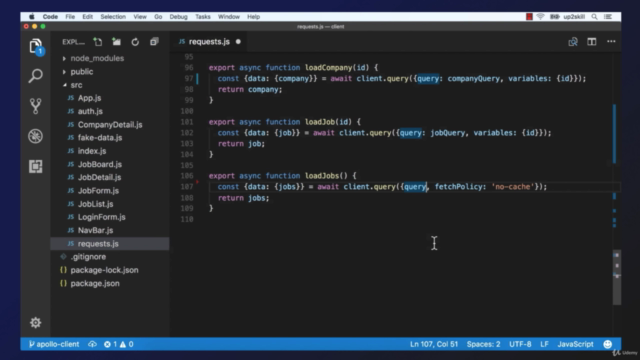Open the Notification Center icon
This screenshot has height=360, width=640.
[608, 17]
